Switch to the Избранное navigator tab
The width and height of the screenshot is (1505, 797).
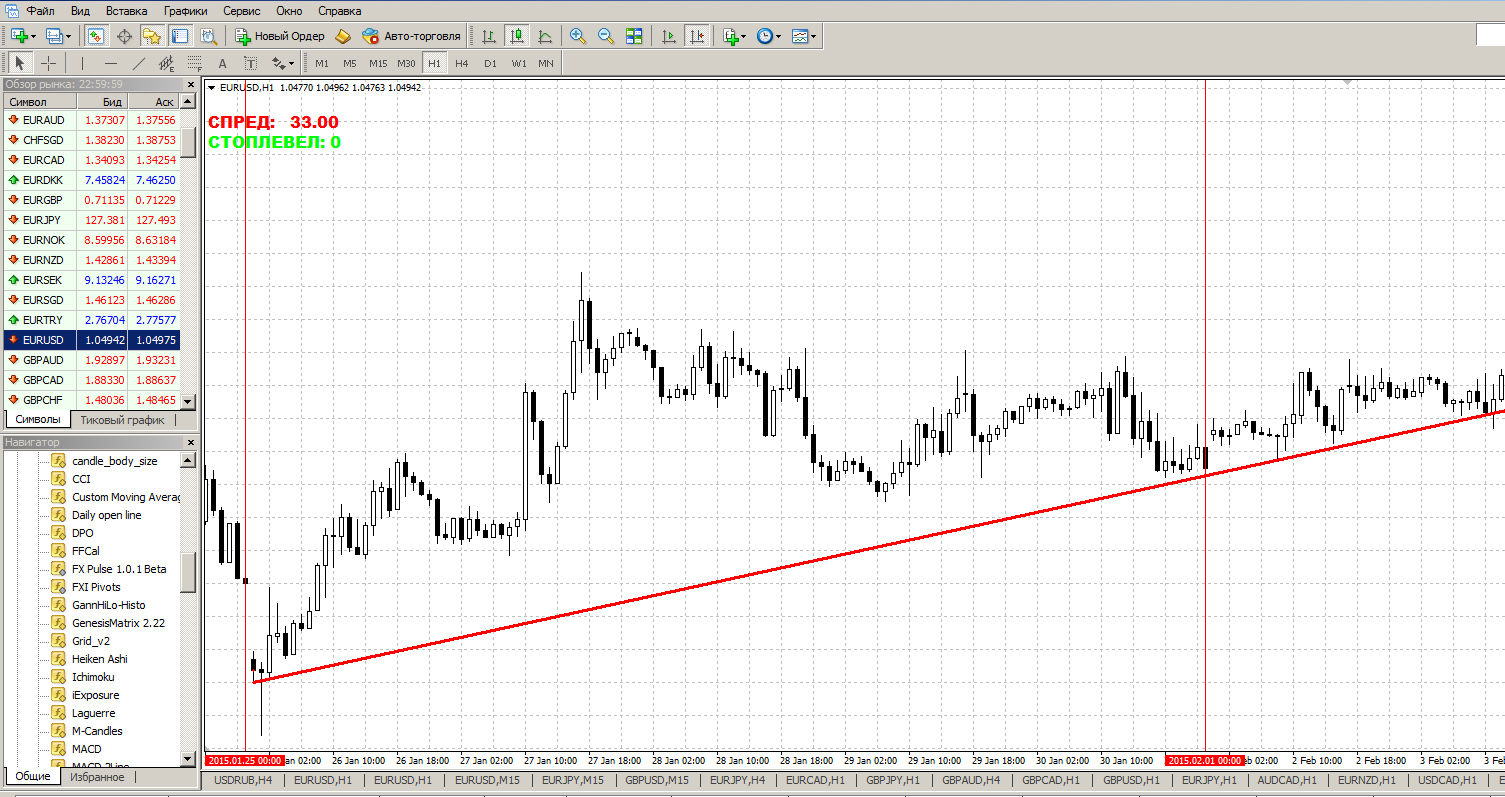point(97,777)
